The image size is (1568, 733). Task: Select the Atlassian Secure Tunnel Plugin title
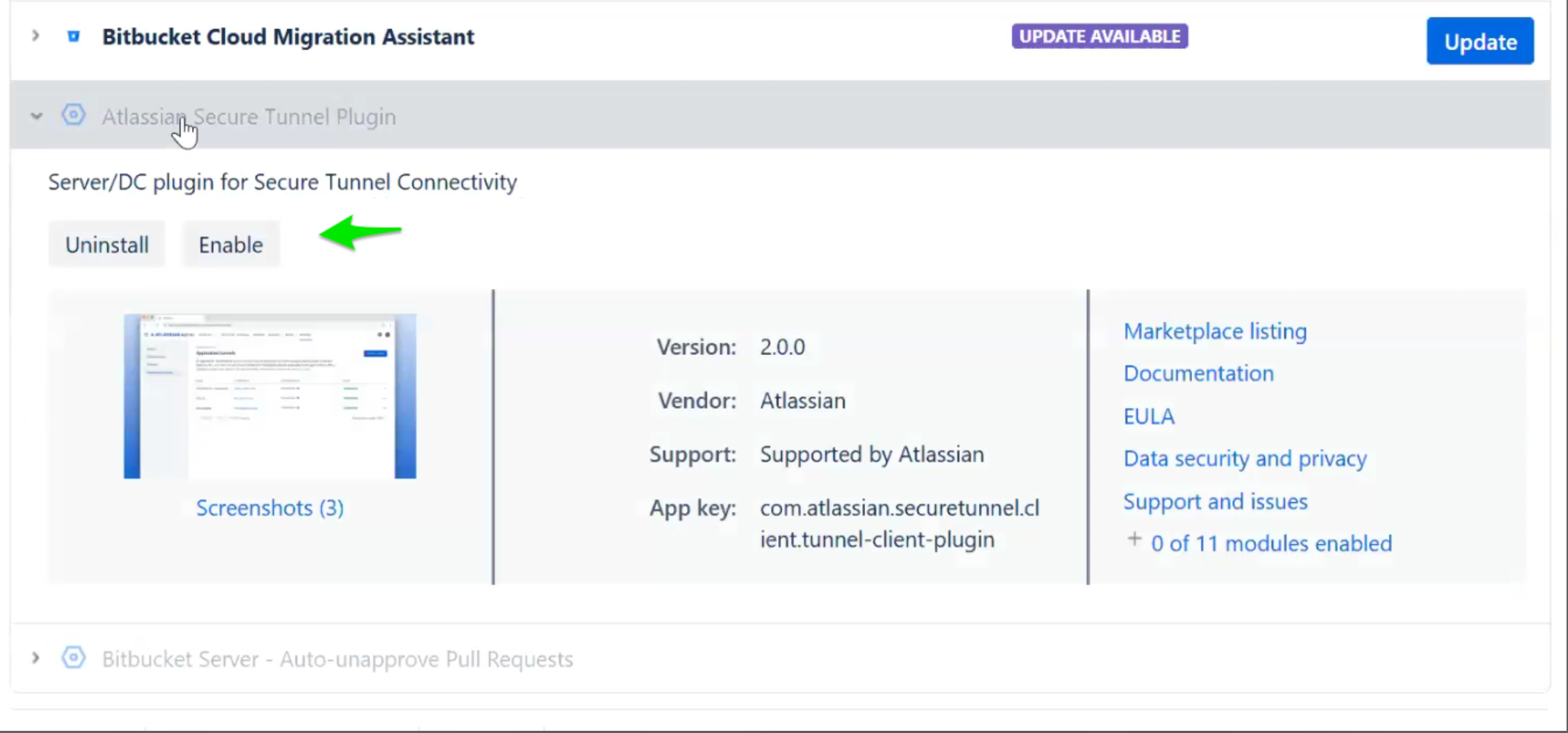(249, 117)
